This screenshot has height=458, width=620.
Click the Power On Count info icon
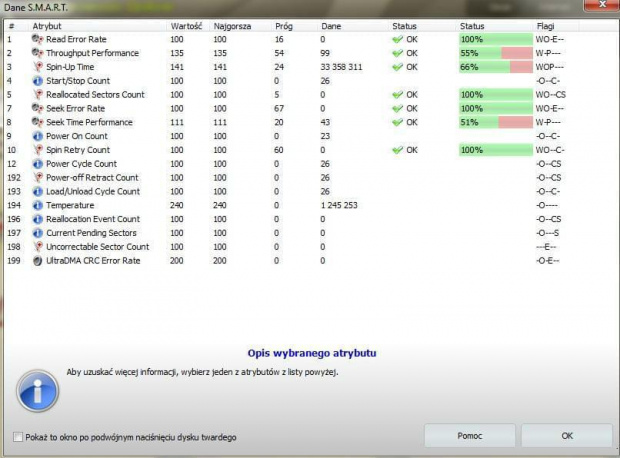click(38, 136)
